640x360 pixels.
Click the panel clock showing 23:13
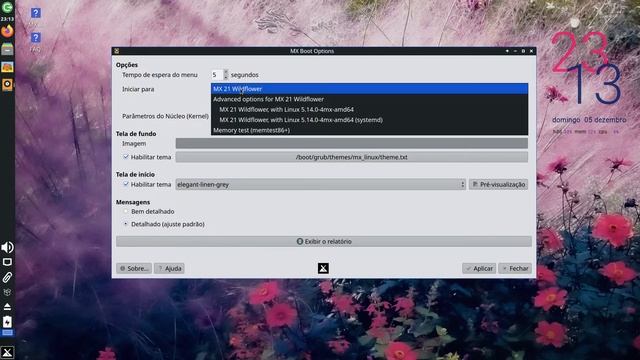(x=7, y=19)
